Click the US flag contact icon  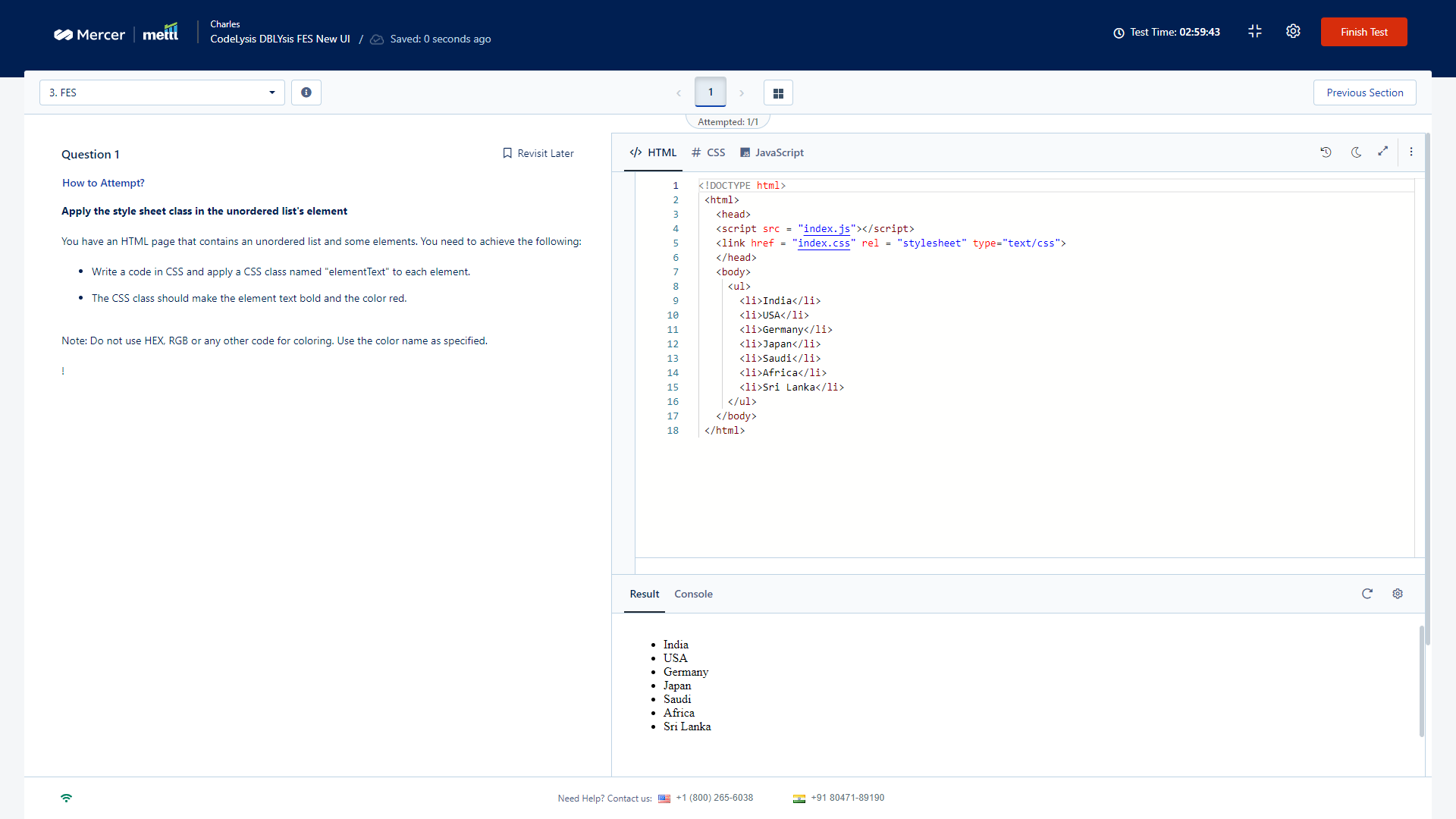tap(664, 799)
